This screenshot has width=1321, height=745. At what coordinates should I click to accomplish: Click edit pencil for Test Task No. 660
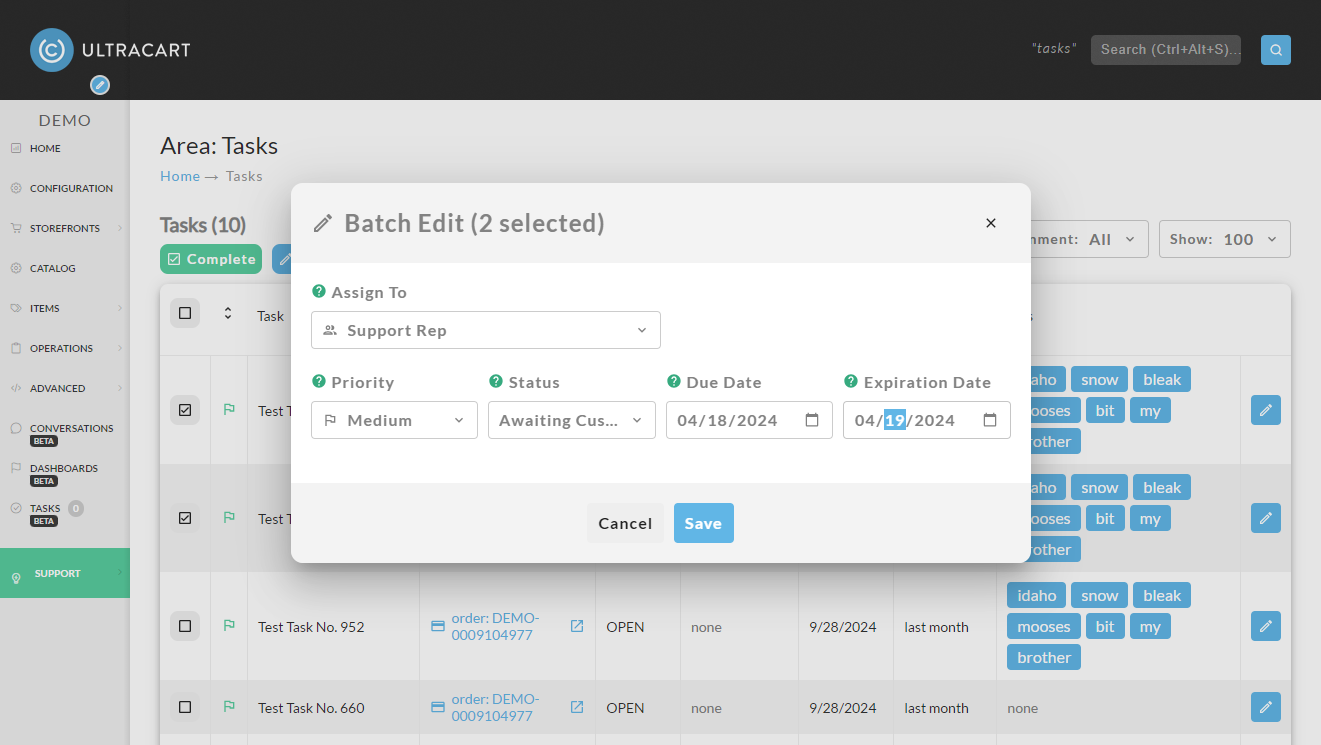1266,707
